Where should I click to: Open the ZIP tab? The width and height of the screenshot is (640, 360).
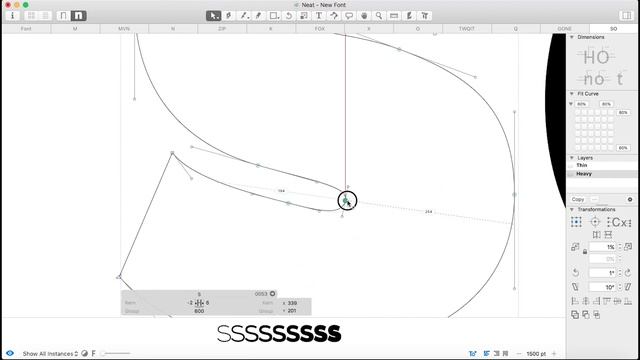tap(222, 29)
